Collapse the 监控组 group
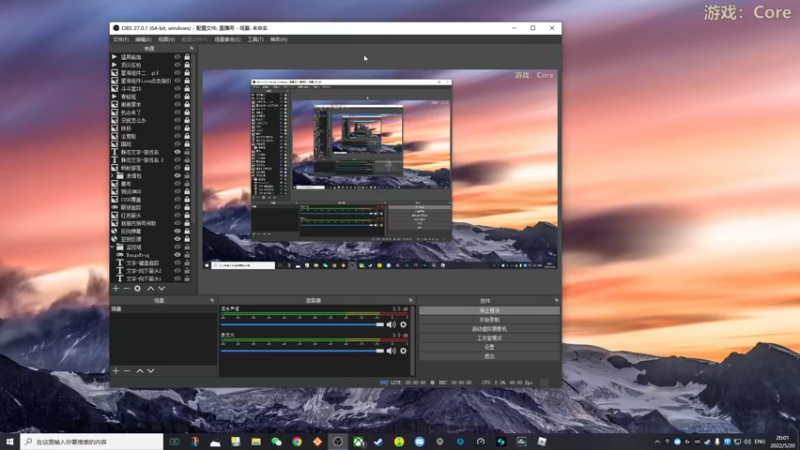This screenshot has width=800, height=450. (113, 247)
